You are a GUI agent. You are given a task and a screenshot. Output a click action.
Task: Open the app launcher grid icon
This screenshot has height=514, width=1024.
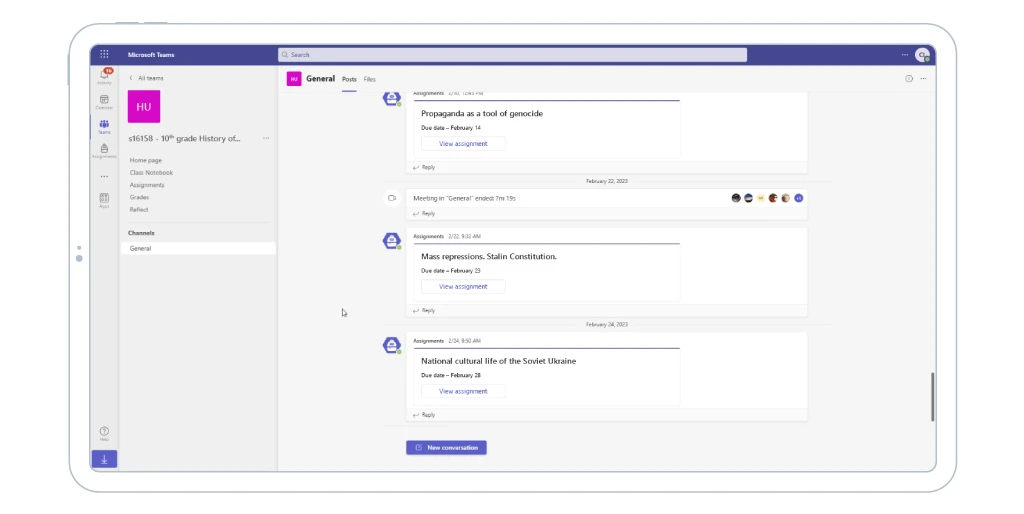[104, 54]
